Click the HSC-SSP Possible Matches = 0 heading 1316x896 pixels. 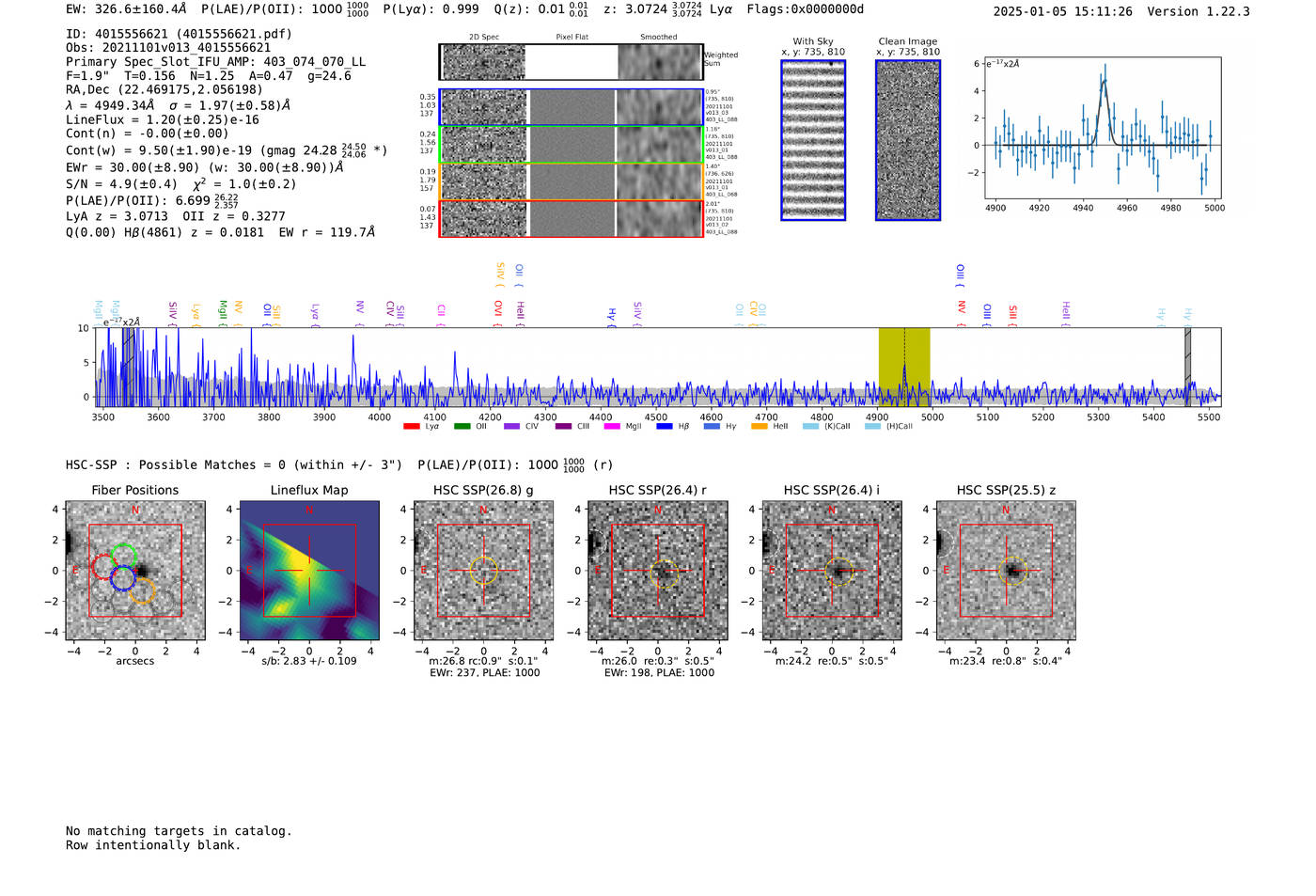(x=234, y=465)
